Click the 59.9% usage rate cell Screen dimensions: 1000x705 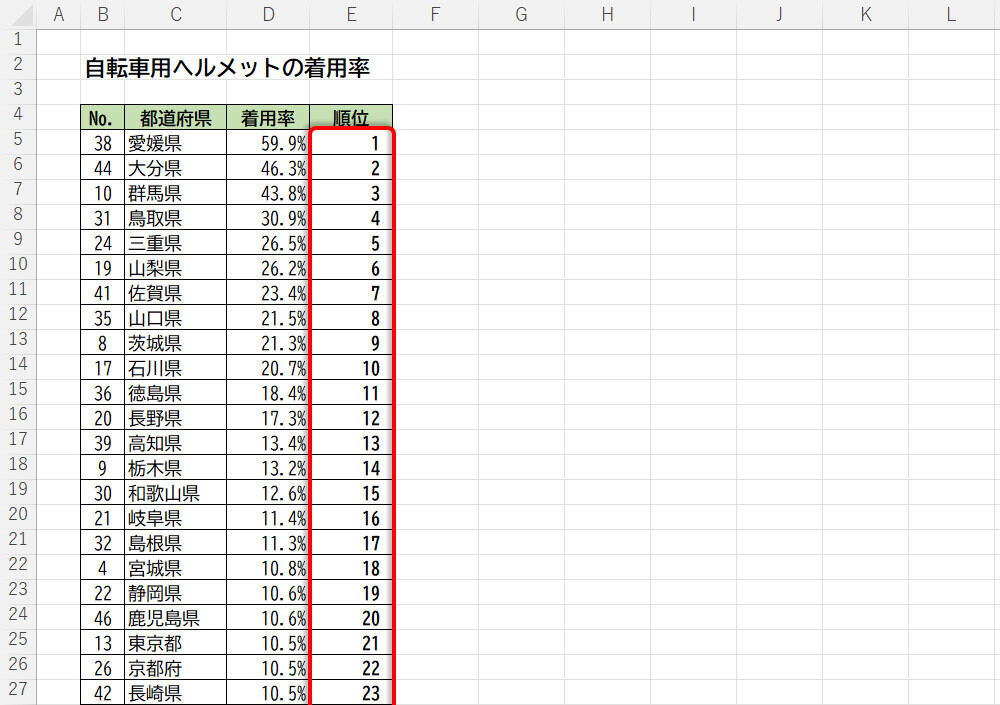pos(268,143)
